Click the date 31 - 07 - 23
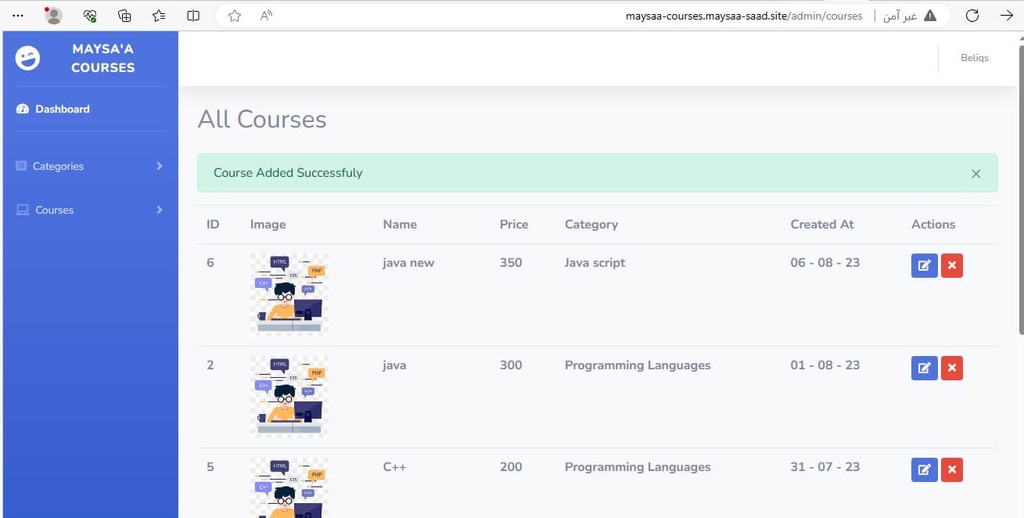 pyautogui.click(x=825, y=467)
